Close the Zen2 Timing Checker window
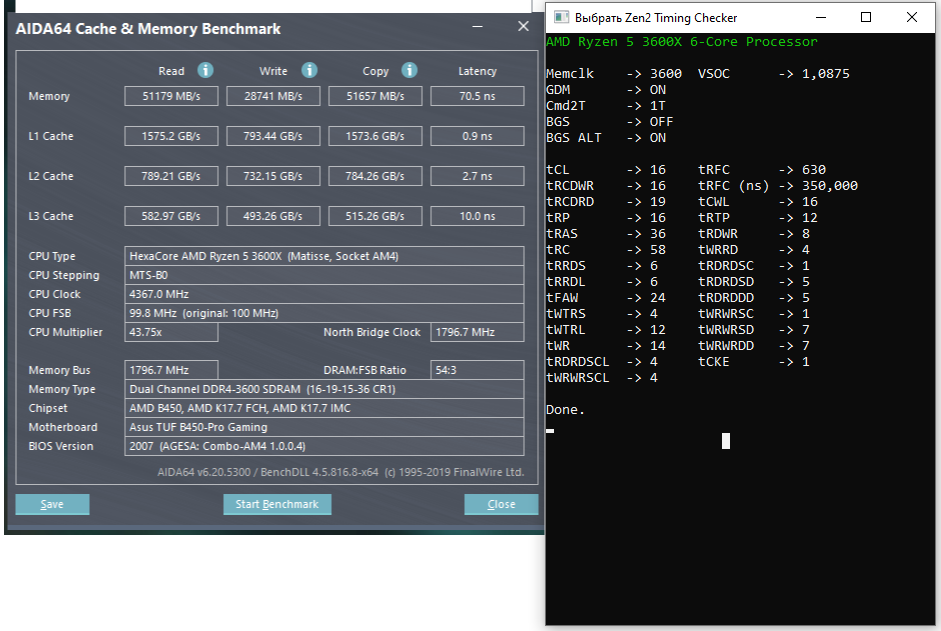The image size is (941, 631). pos(912,17)
